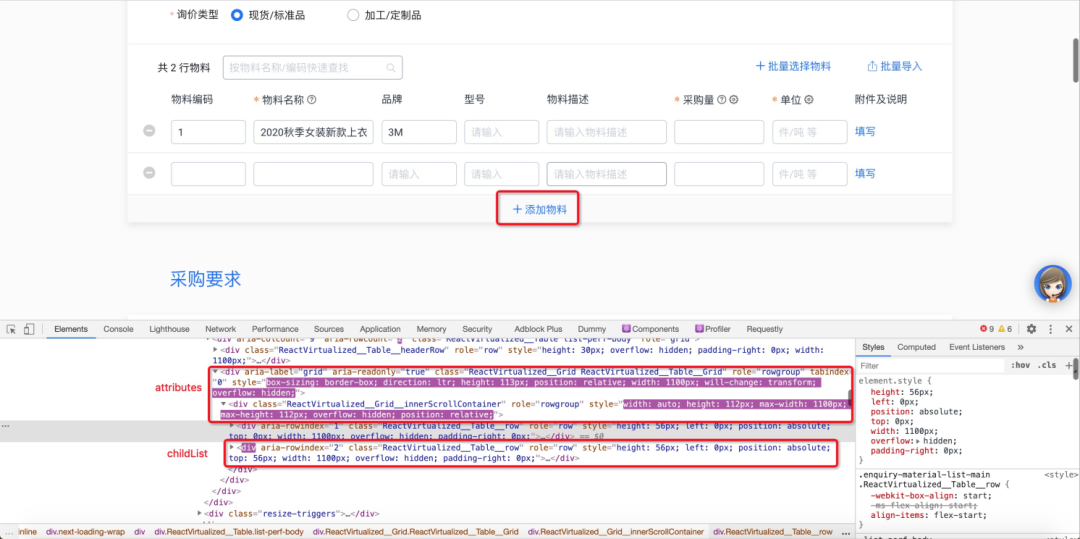This screenshot has width=1080, height=539.
Task: Select the 现货/标准品 radio option
Action: pyautogui.click(x=237, y=14)
